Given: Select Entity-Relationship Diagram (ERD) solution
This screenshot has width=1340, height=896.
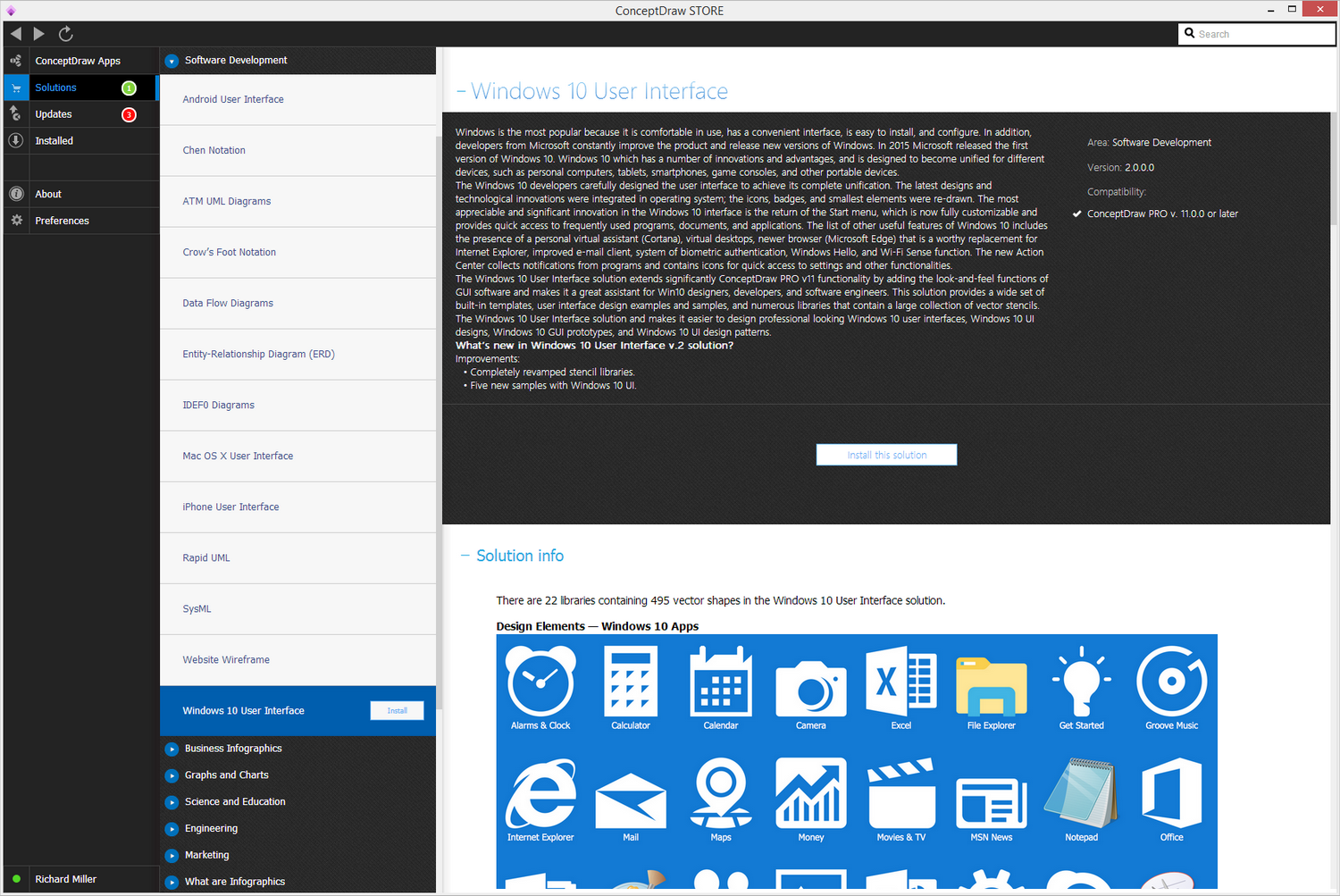Looking at the screenshot, I should pyautogui.click(x=297, y=354).
